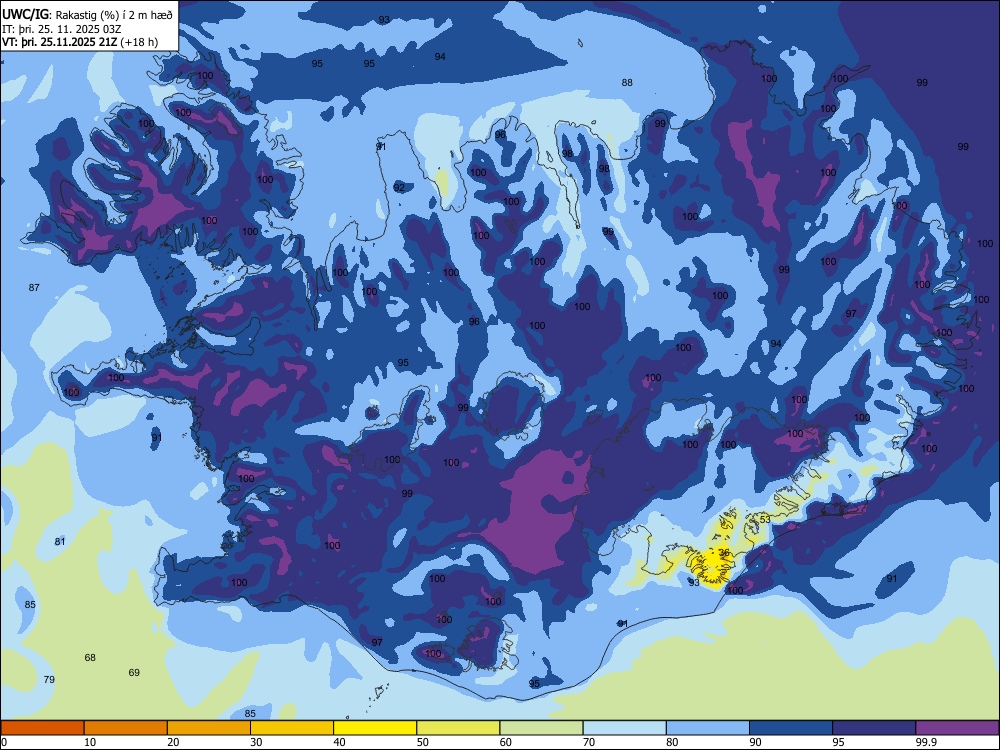Click the legend tick label '40'
This screenshot has height=750, width=1000.
(x=339, y=742)
